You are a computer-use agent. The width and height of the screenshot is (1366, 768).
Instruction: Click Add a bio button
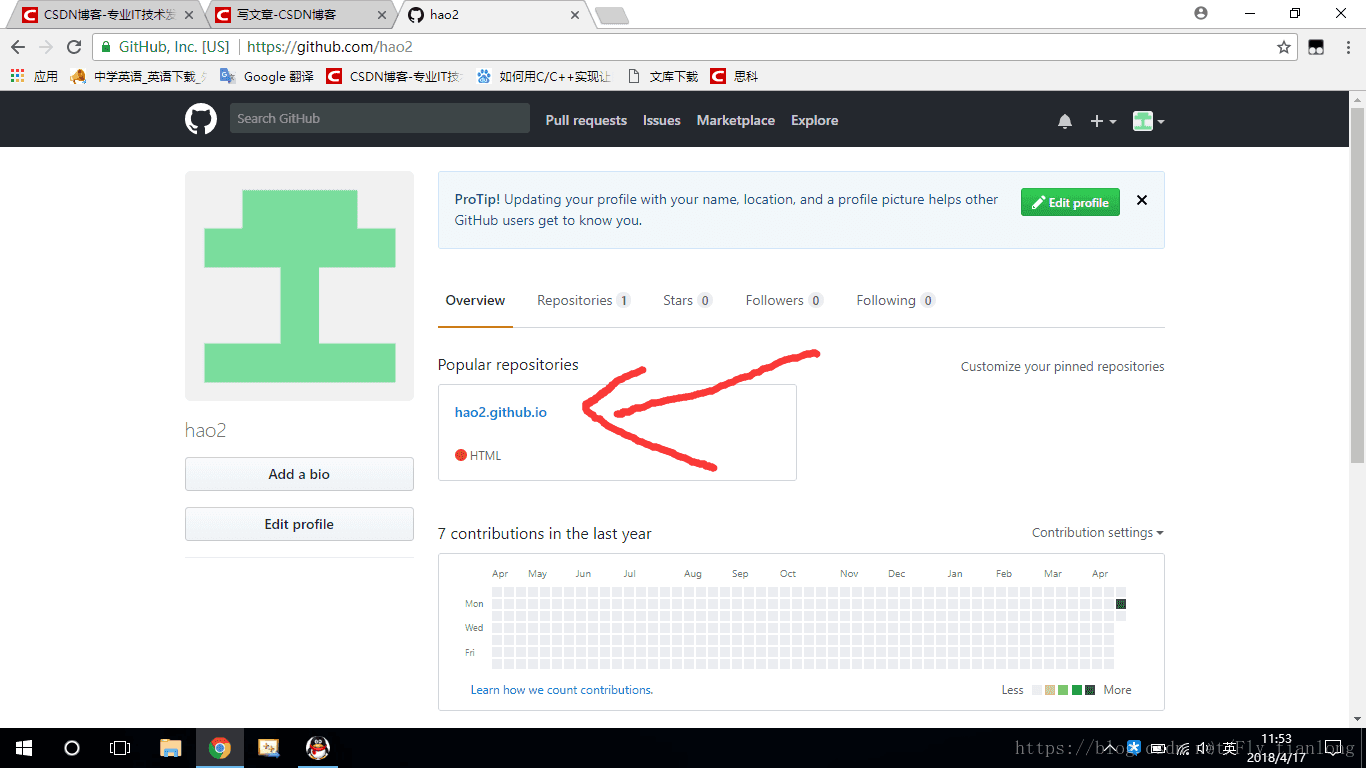tap(299, 474)
